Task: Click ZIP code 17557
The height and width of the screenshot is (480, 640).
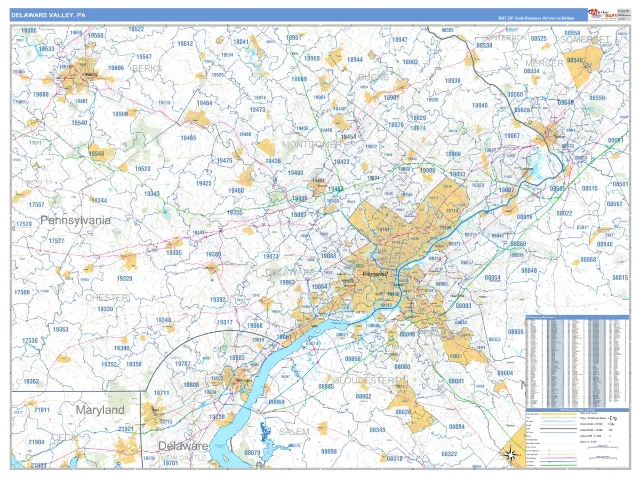Action: pyautogui.click(x=36, y=205)
